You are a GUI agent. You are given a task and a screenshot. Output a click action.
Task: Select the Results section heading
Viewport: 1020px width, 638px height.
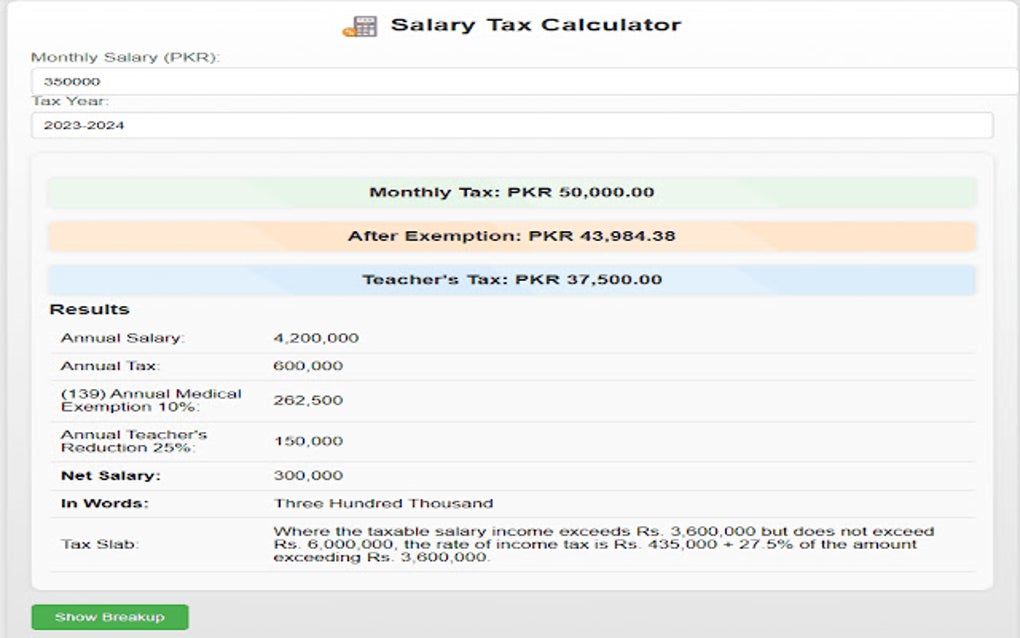pyautogui.click(x=88, y=309)
